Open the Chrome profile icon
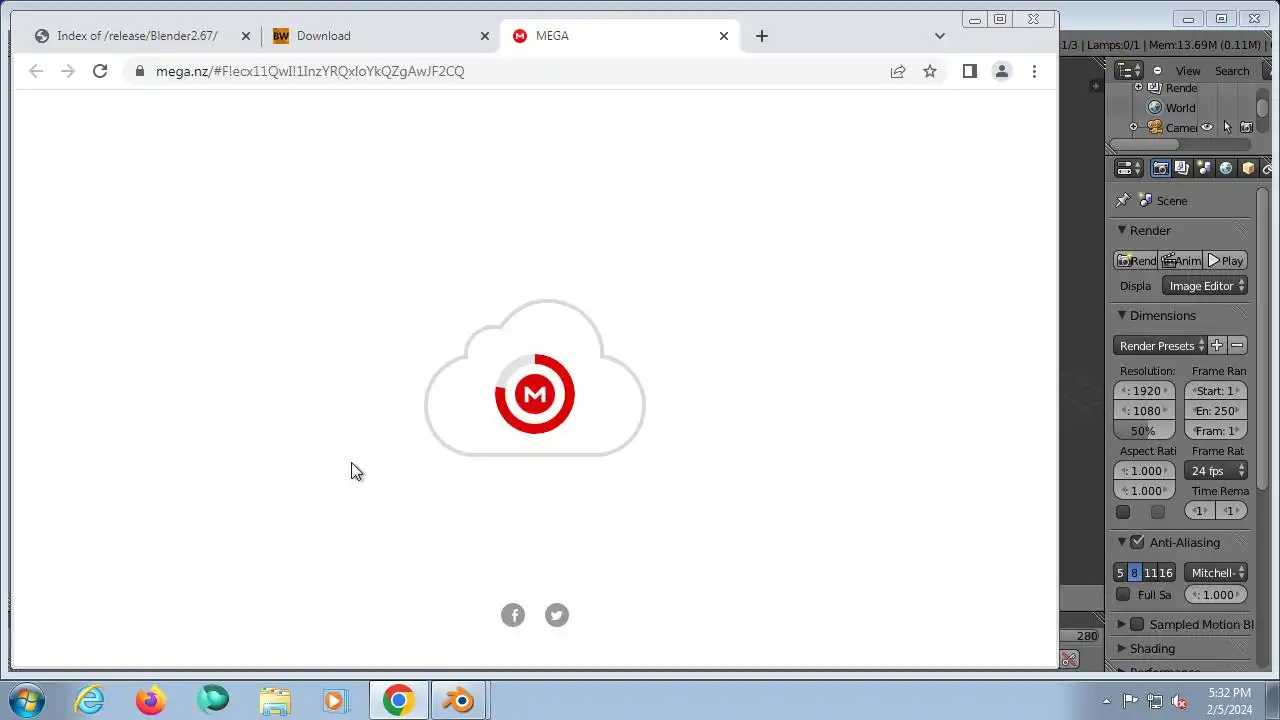Viewport: 1280px width, 720px height. click(x=1001, y=71)
